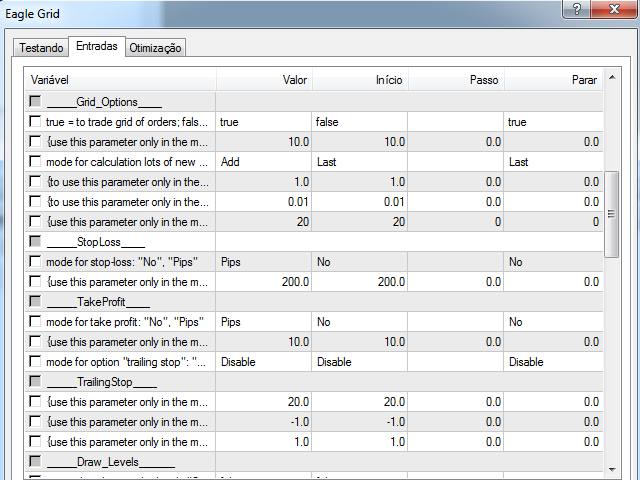Screen dimensions: 640x480
Task: Switch to the Testando tab
Action: [41, 48]
